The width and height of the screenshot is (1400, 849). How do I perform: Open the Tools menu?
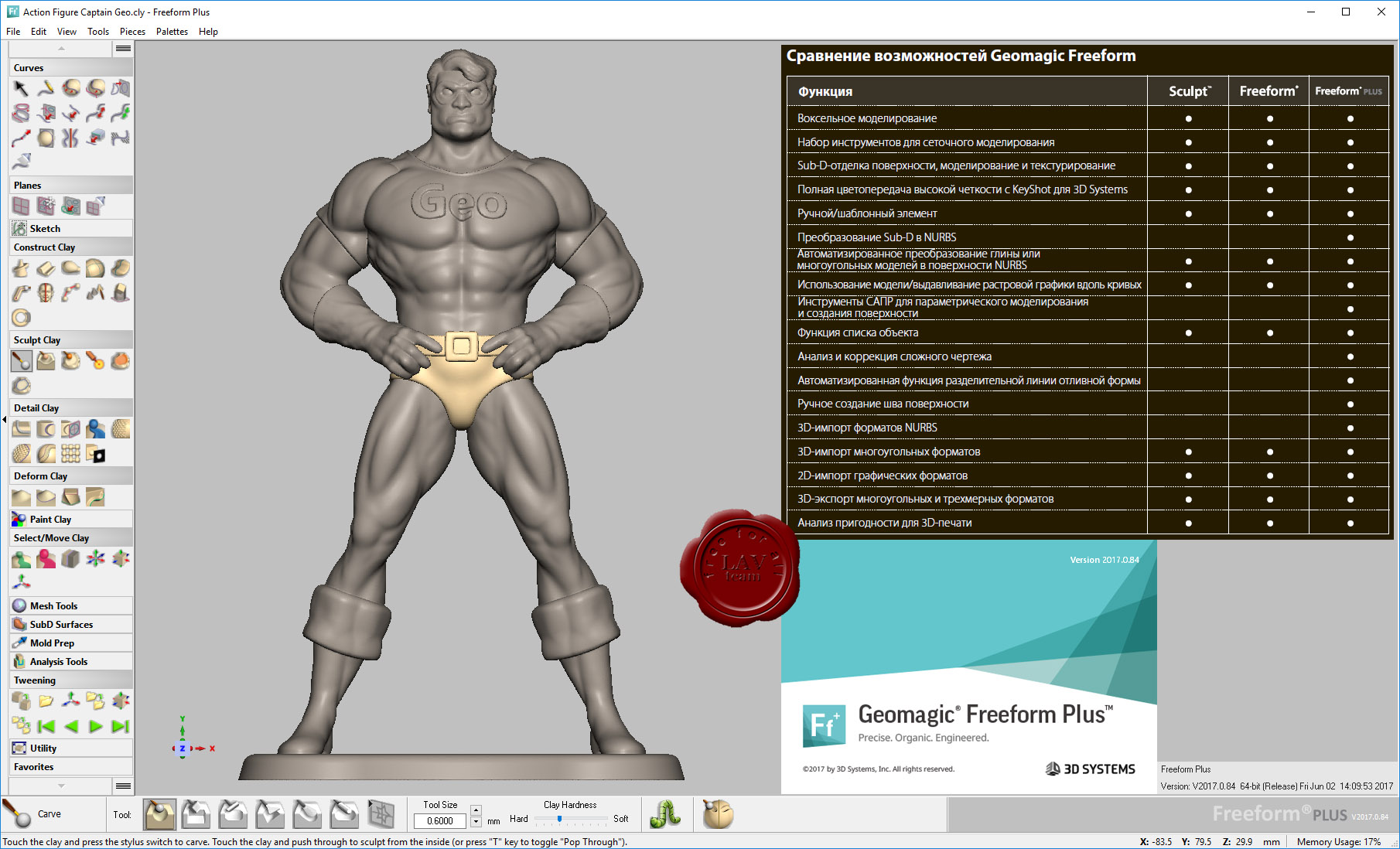click(98, 32)
